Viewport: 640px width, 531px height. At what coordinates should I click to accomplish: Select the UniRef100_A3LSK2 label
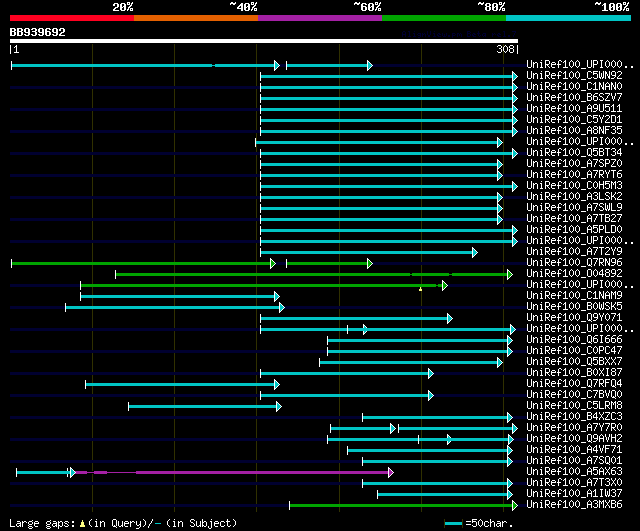click(x=574, y=197)
